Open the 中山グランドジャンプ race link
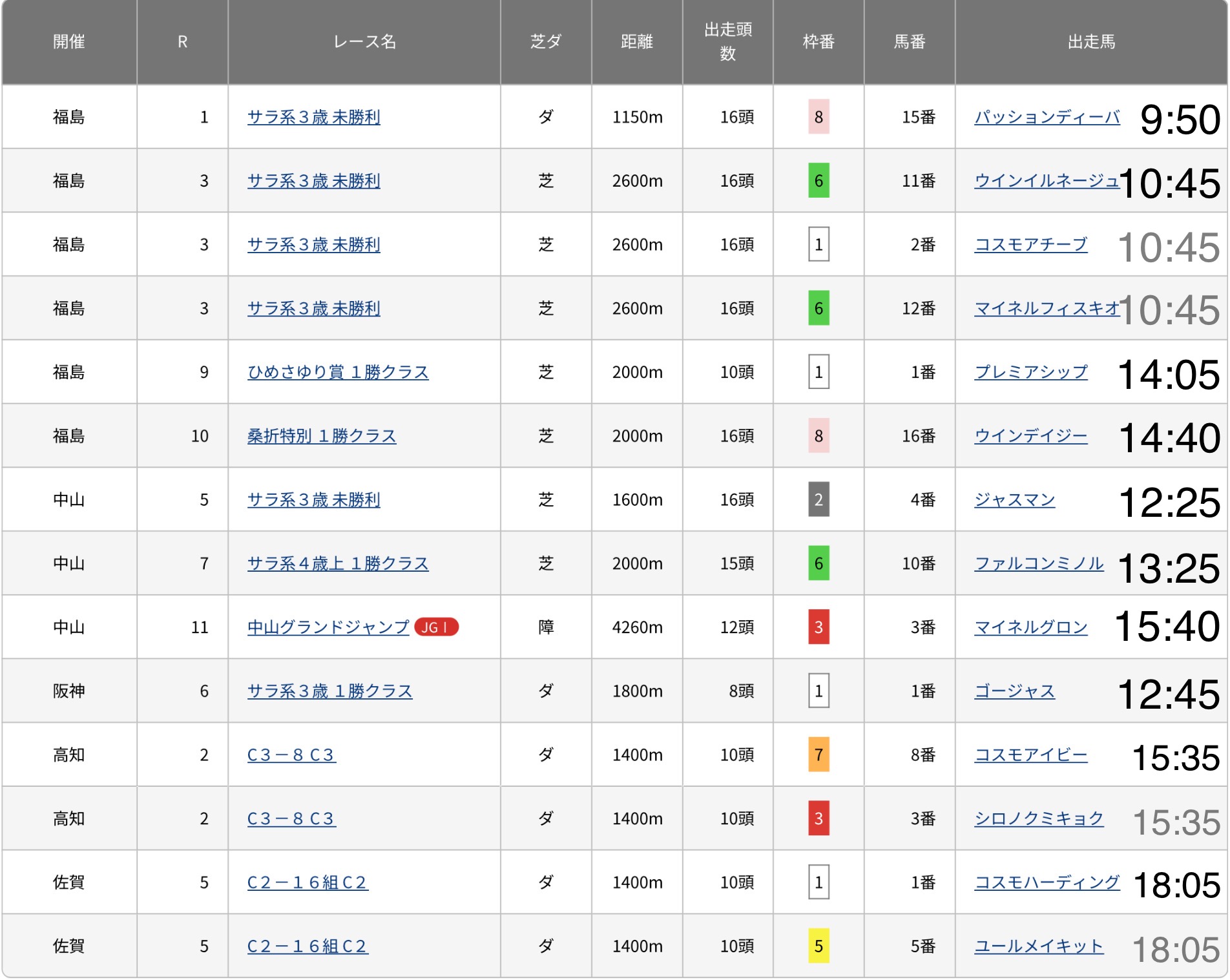1230x980 pixels. pos(328,627)
